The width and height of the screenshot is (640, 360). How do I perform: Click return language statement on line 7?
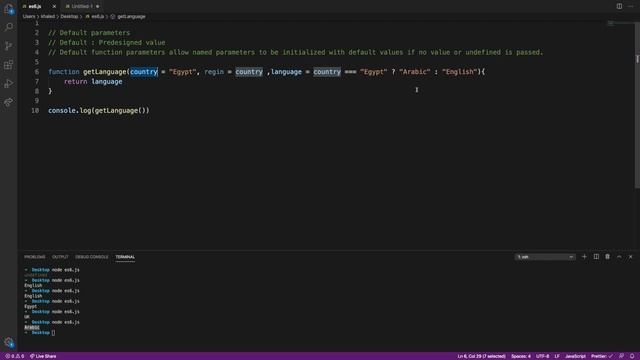[x=93, y=82]
